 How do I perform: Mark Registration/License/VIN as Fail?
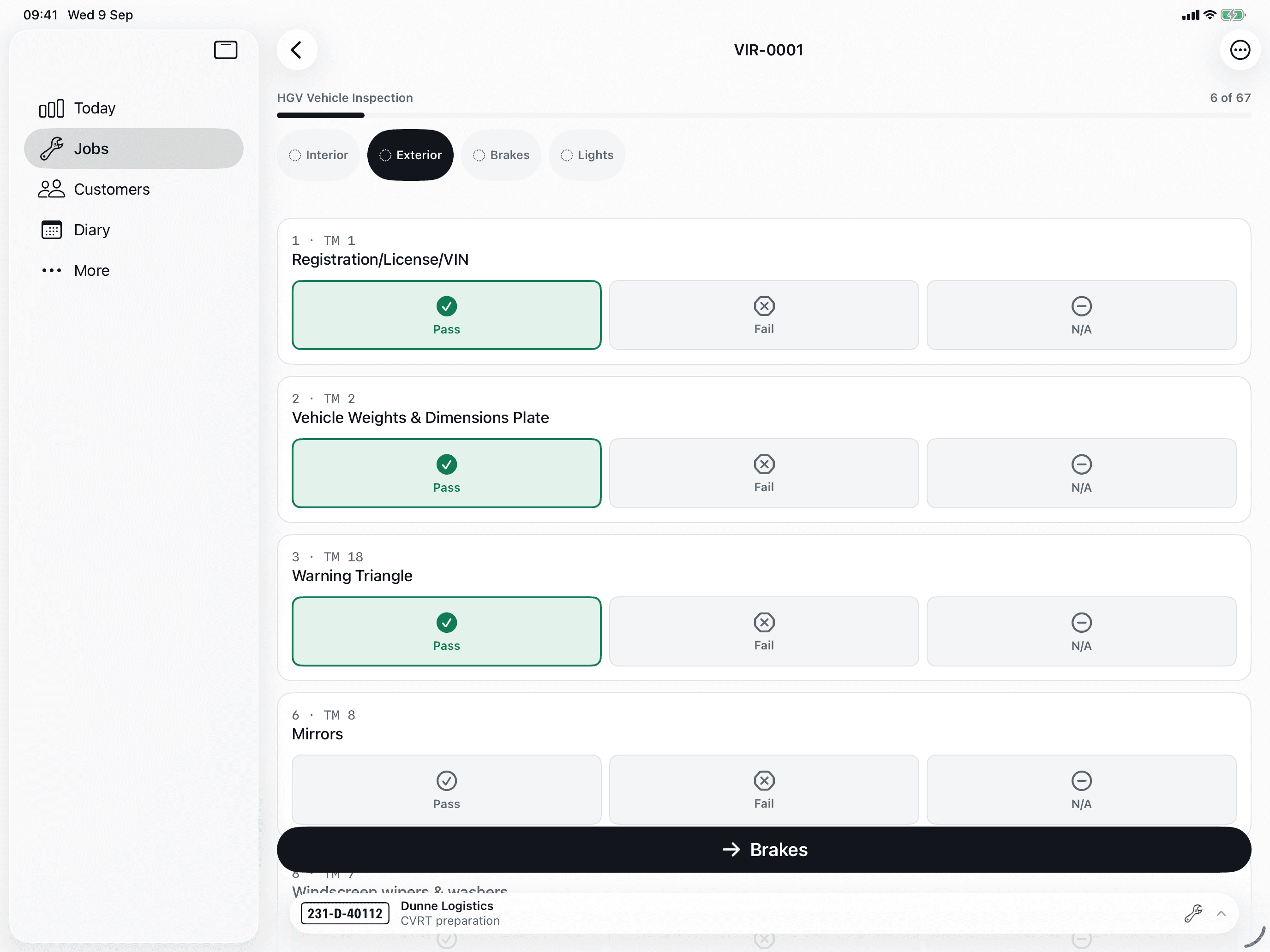click(x=764, y=315)
